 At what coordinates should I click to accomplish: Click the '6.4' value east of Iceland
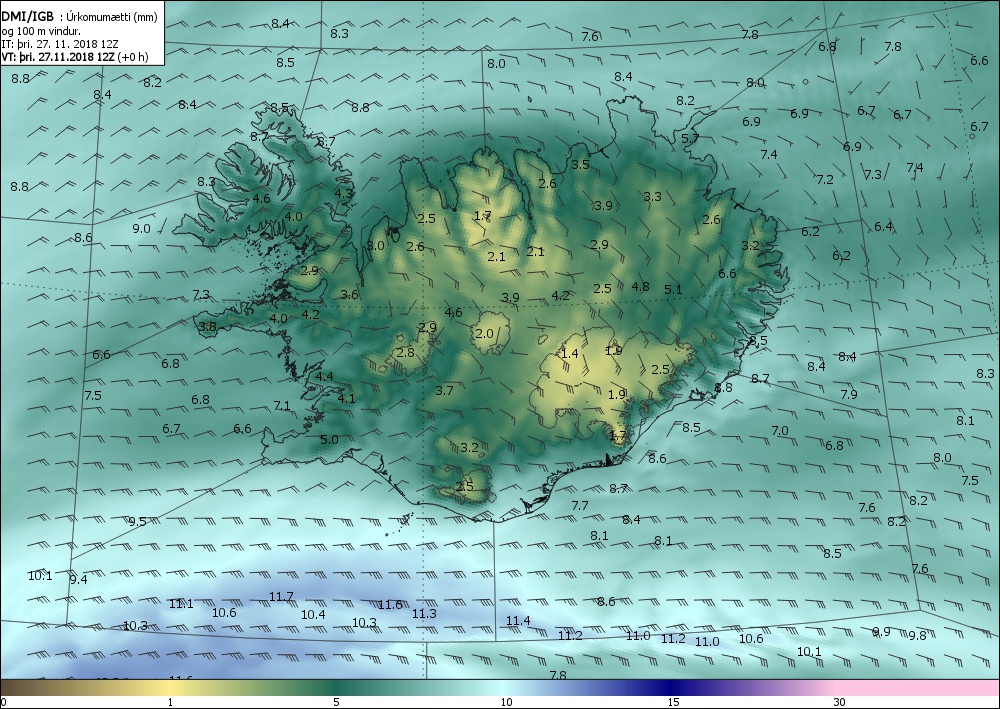883,226
